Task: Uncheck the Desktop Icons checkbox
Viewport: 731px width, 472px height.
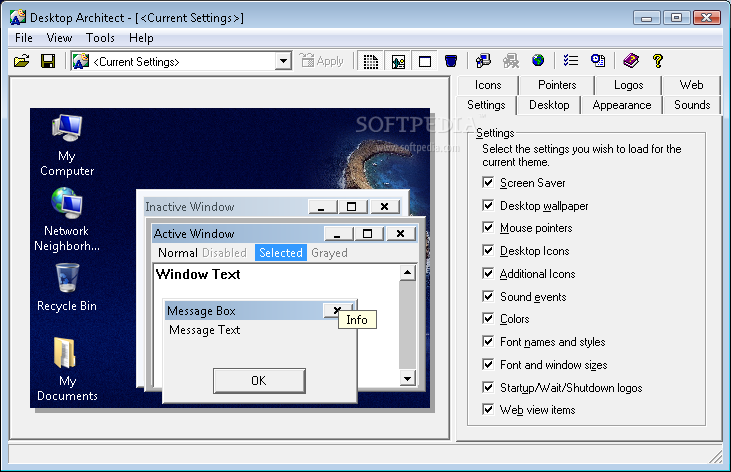Action: coord(488,250)
